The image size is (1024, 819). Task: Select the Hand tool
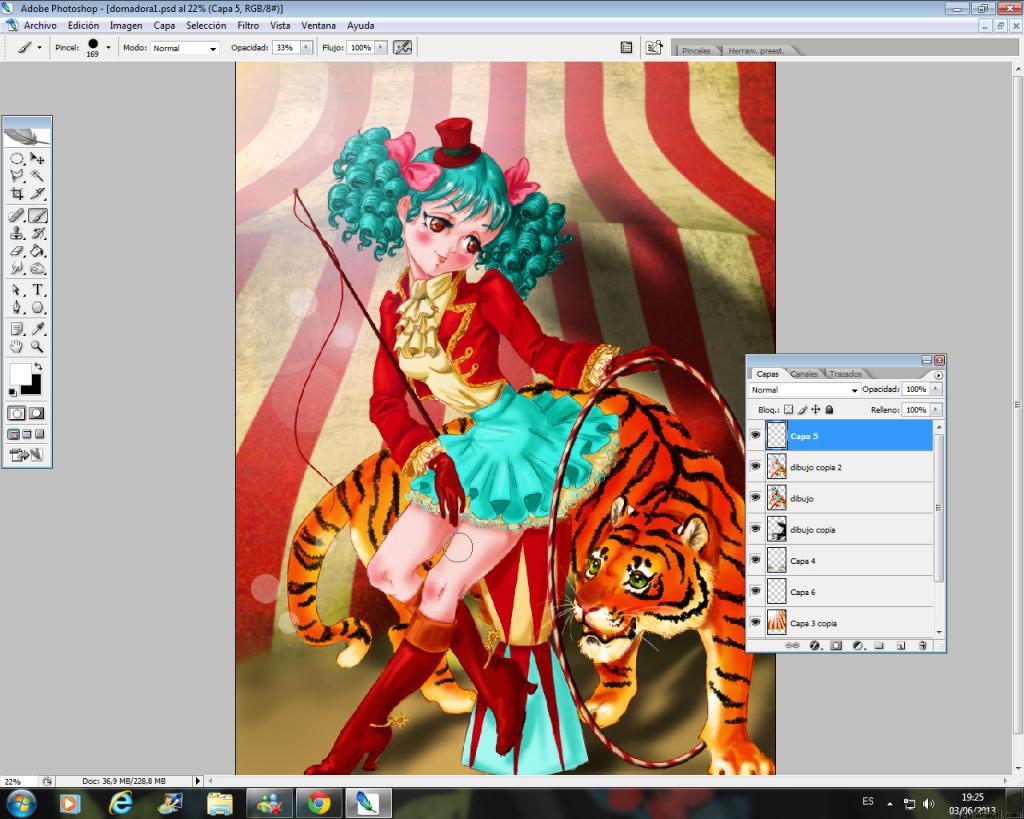(17, 347)
